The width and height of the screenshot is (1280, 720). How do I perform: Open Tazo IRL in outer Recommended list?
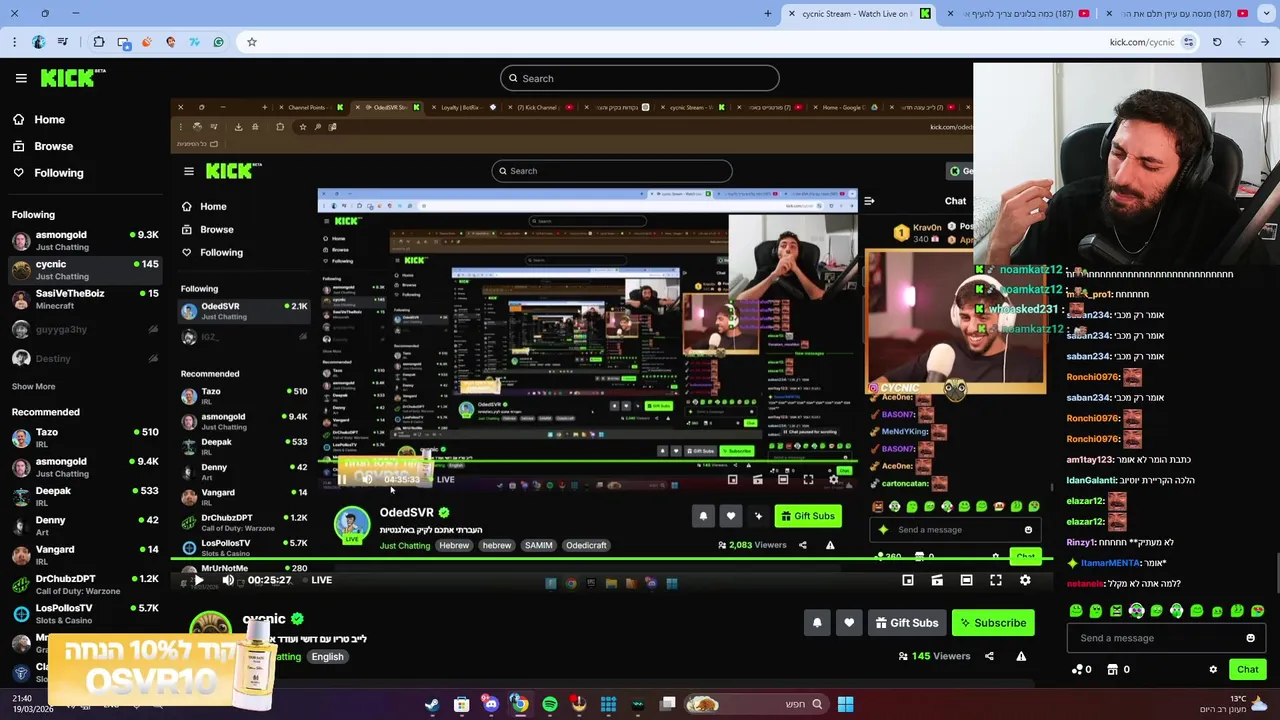tap(85, 438)
